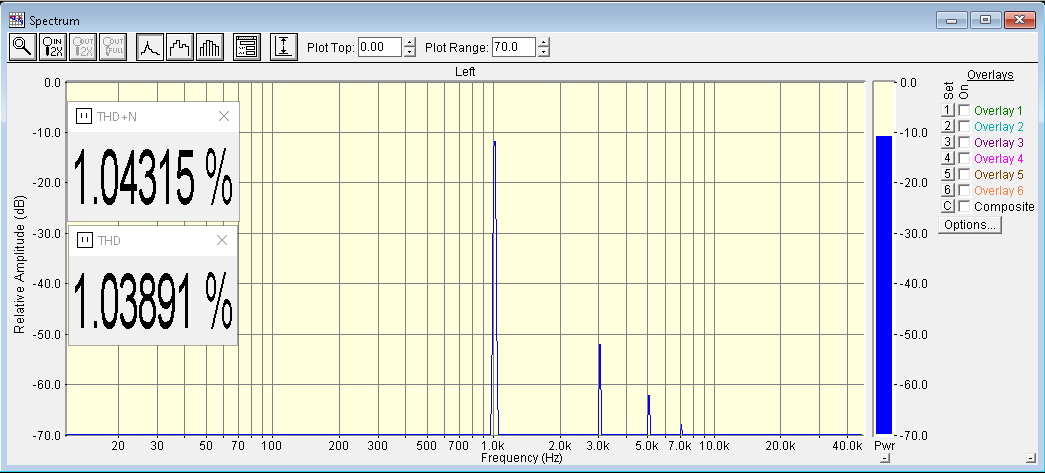Close the THD readout panel
The height and width of the screenshot is (473, 1045).
222,240
